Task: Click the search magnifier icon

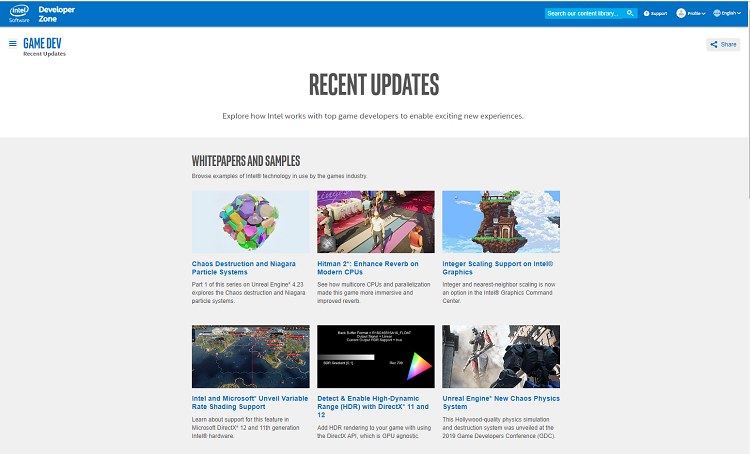Action: (630, 13)
